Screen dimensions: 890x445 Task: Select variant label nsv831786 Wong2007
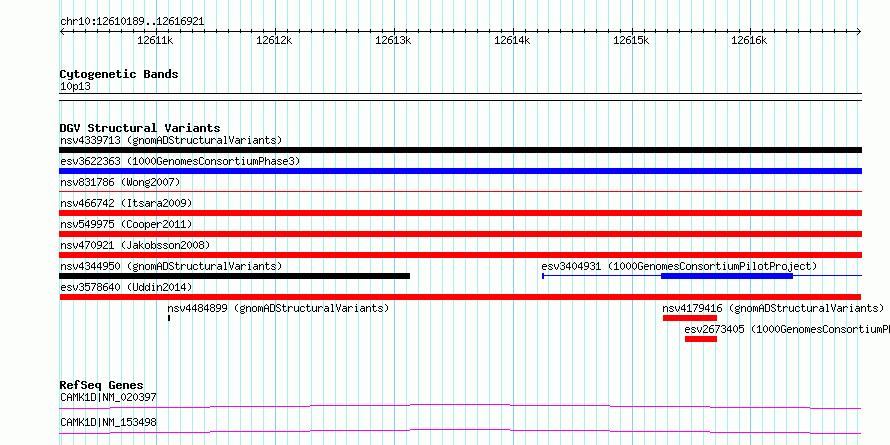tap(120, 182)
